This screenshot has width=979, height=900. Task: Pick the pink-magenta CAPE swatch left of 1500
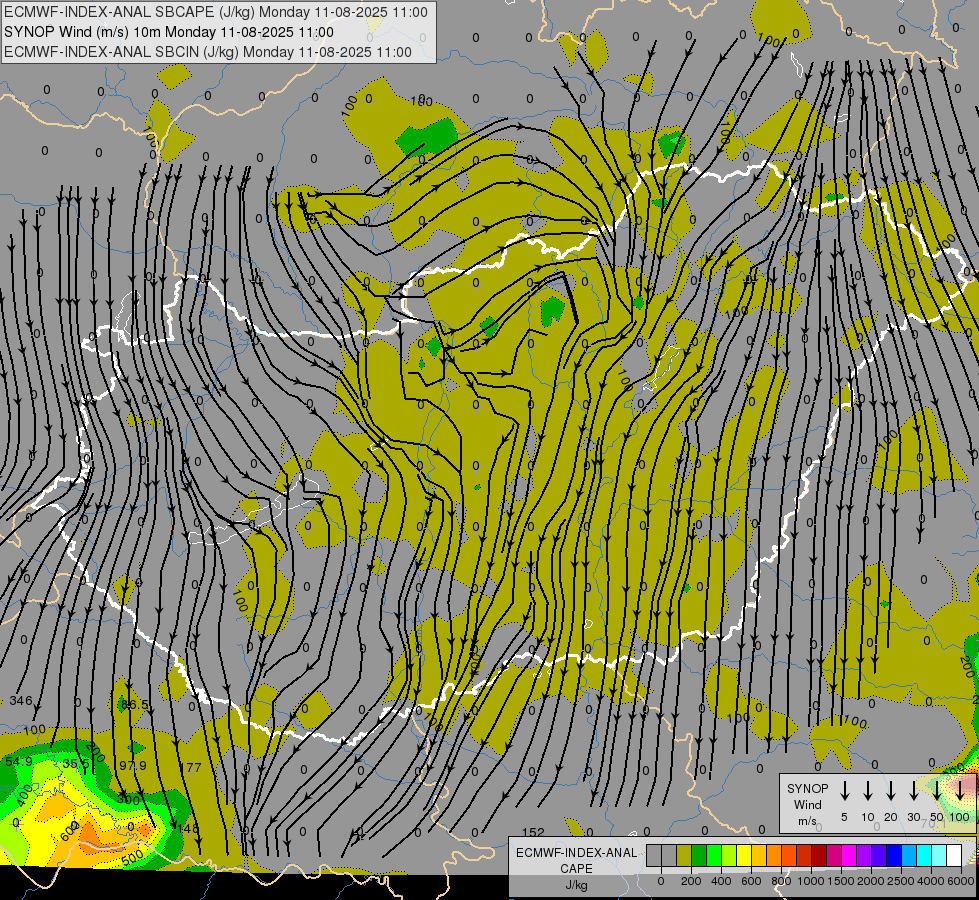point(834,856)
